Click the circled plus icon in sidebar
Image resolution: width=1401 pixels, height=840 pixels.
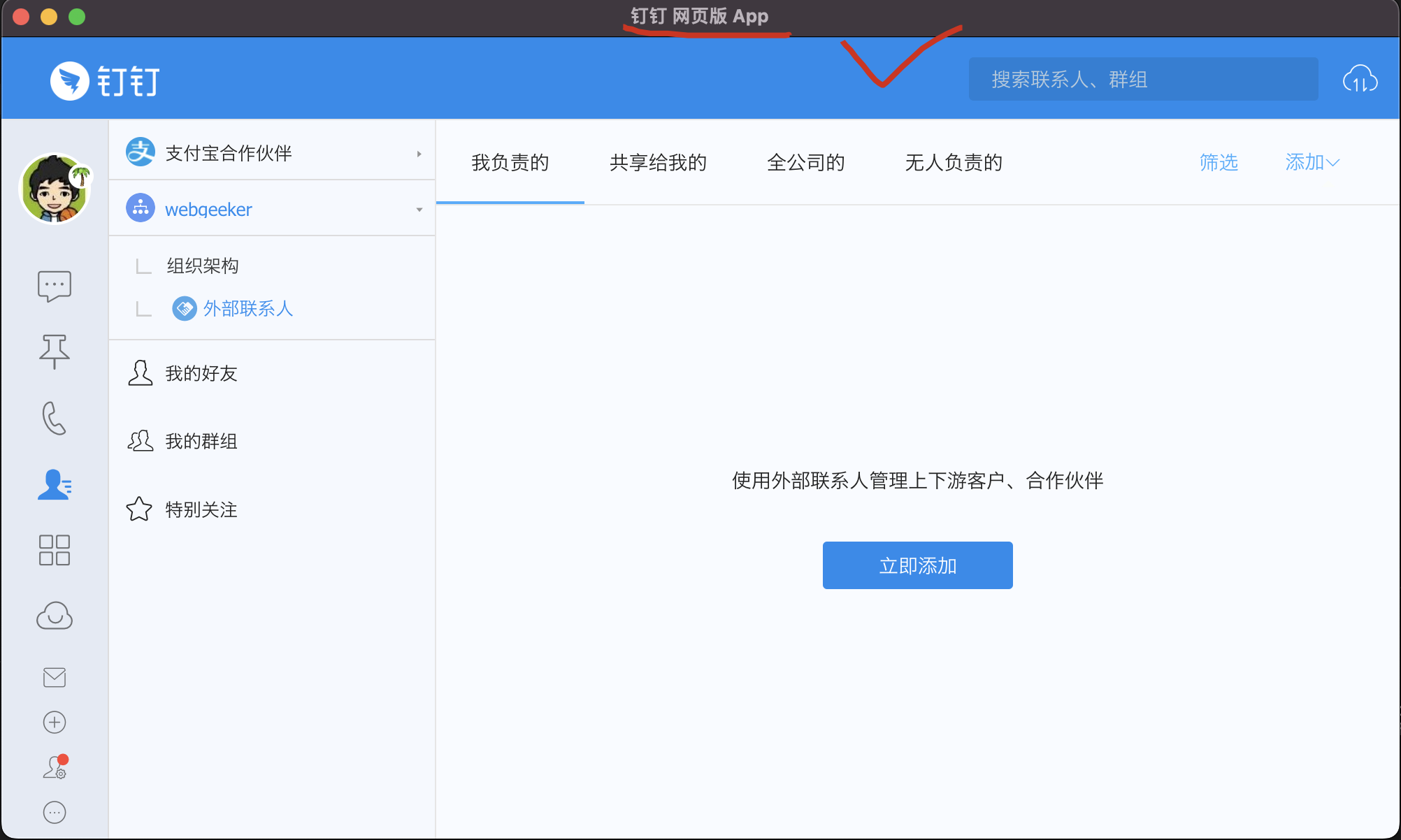[x=55, y=722]
